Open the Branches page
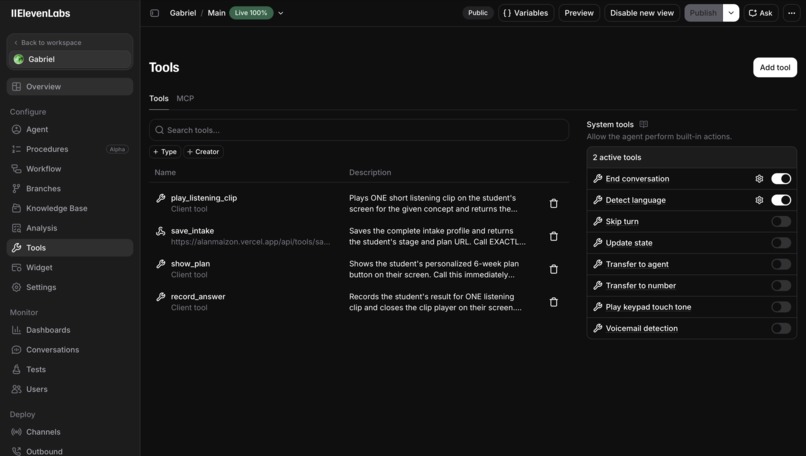 point(70,189)
